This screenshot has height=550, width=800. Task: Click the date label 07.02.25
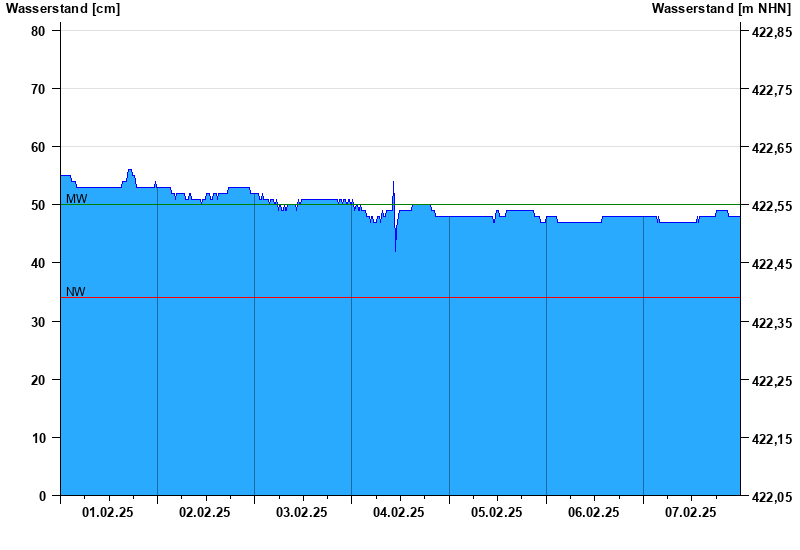(690, 512)
